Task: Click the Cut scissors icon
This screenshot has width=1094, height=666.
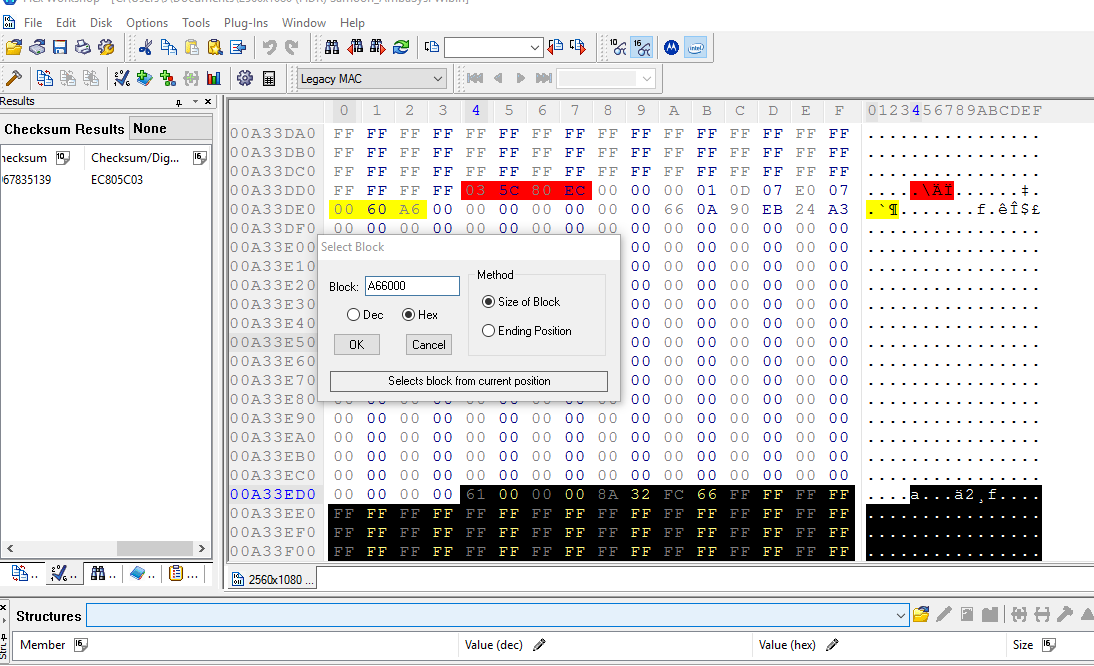Action: [146, 47]
